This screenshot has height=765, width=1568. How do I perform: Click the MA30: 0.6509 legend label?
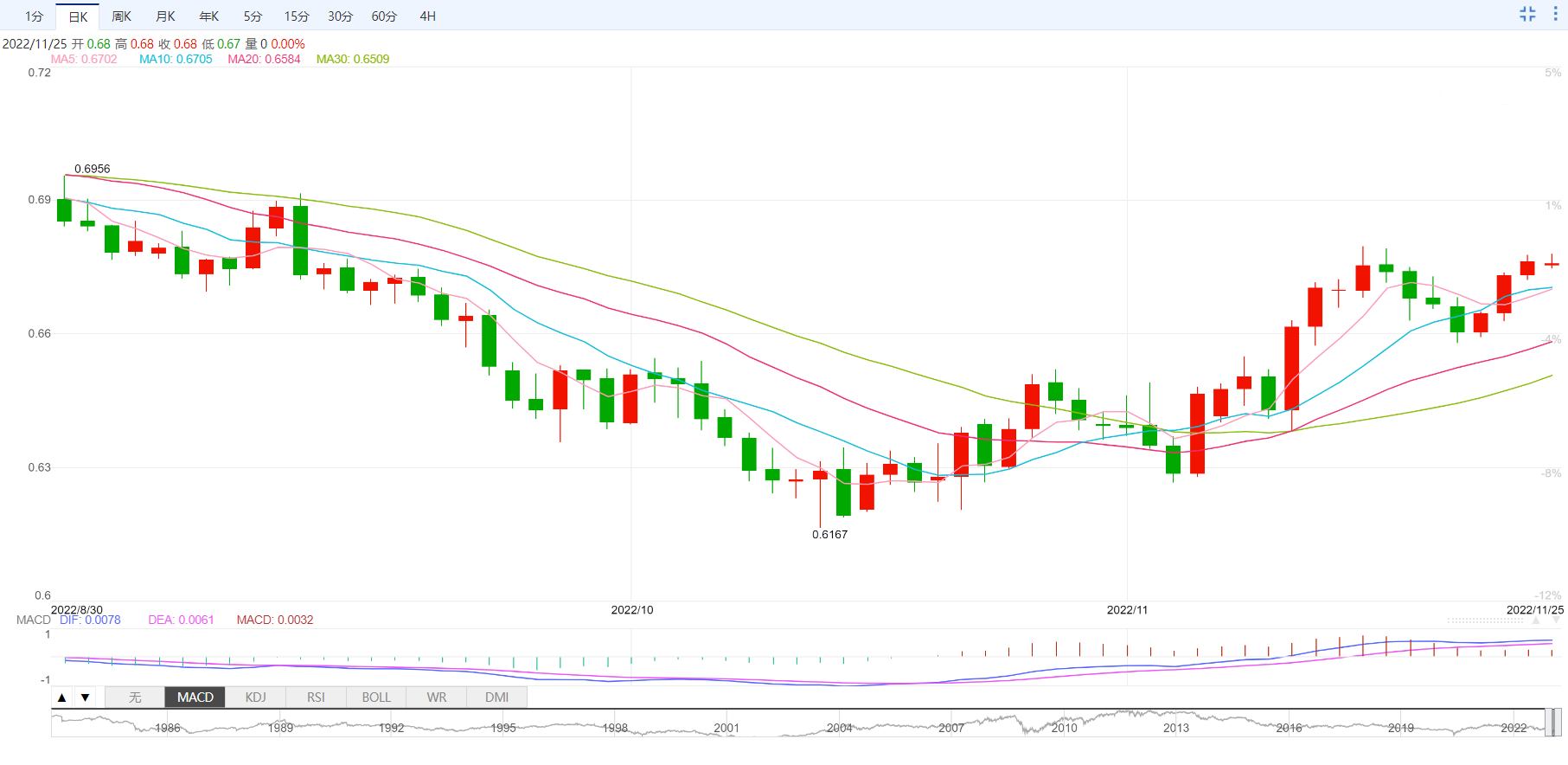click(353, 59)
